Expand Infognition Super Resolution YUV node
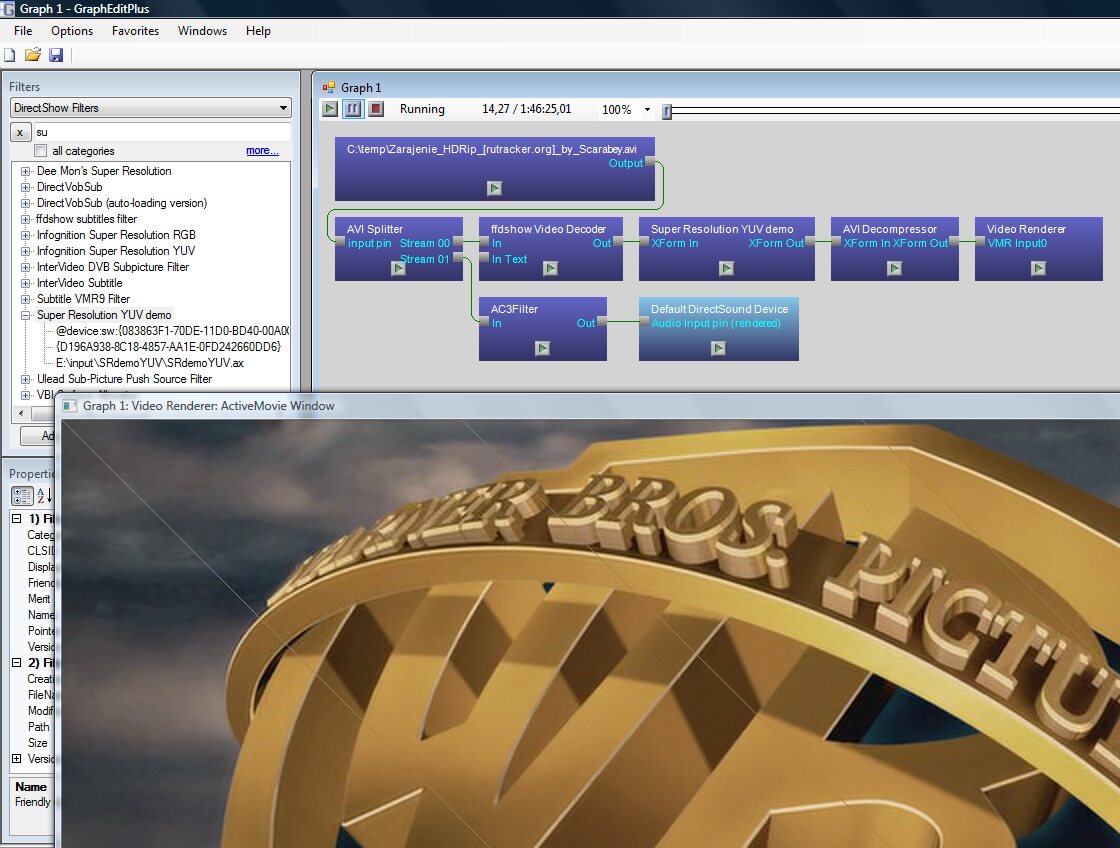 (26, 251)
